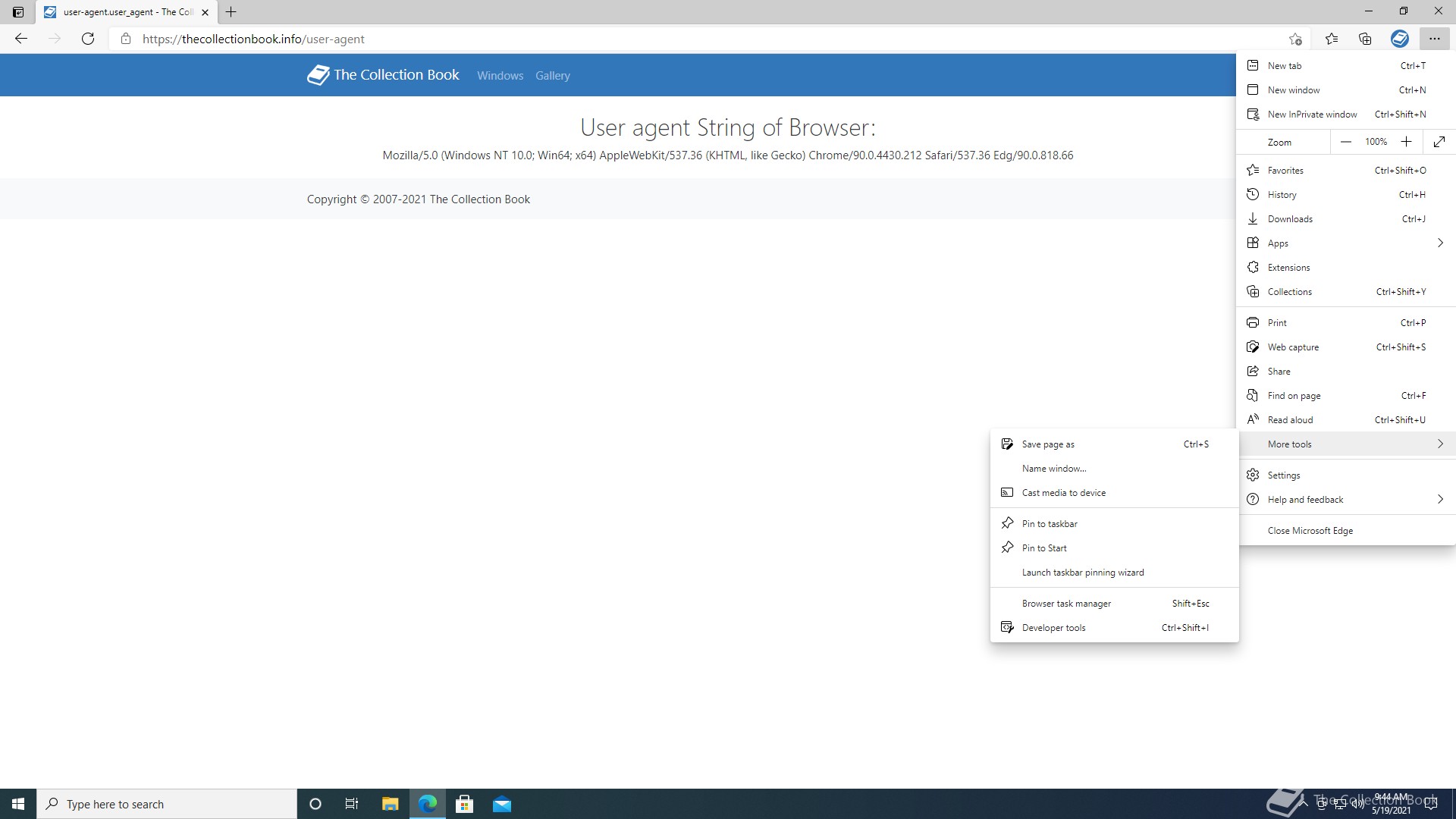Click The Collection Book site title
This screenshot has height=819, width=1456.
pyautogui.click(x=397, y=74)
